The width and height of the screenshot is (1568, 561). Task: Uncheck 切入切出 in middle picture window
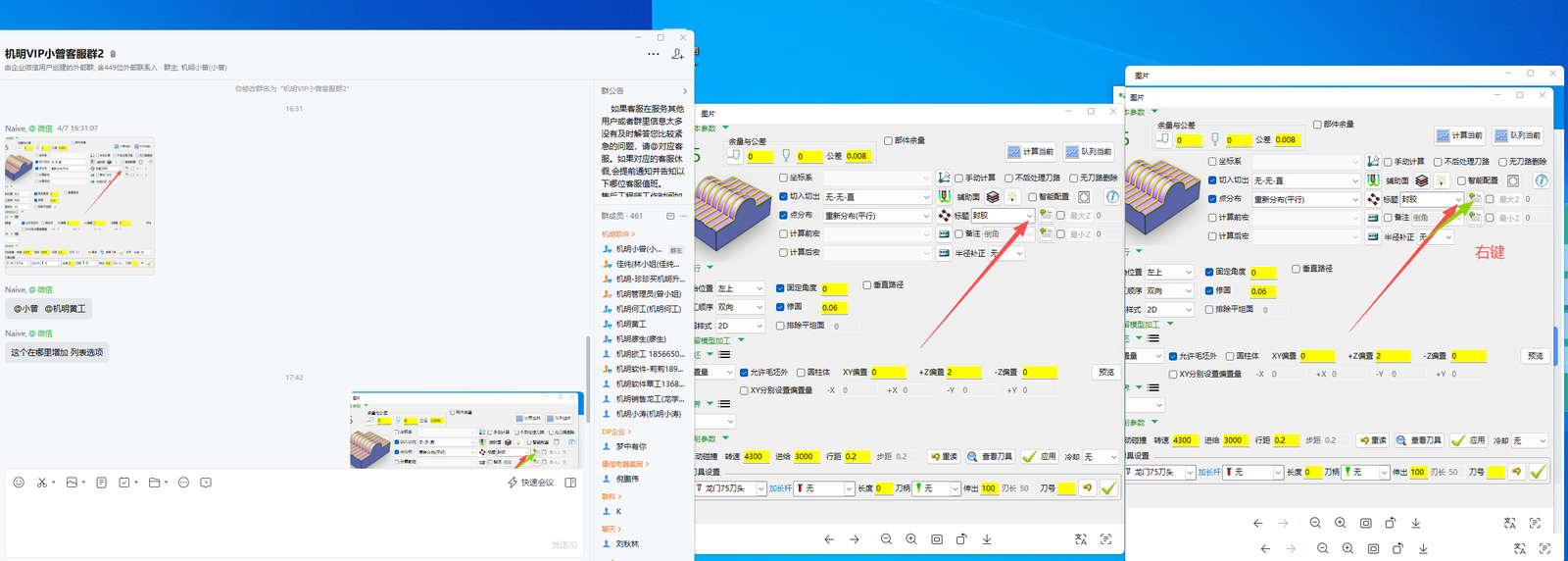pyautogui.click(x=783, y=197)
